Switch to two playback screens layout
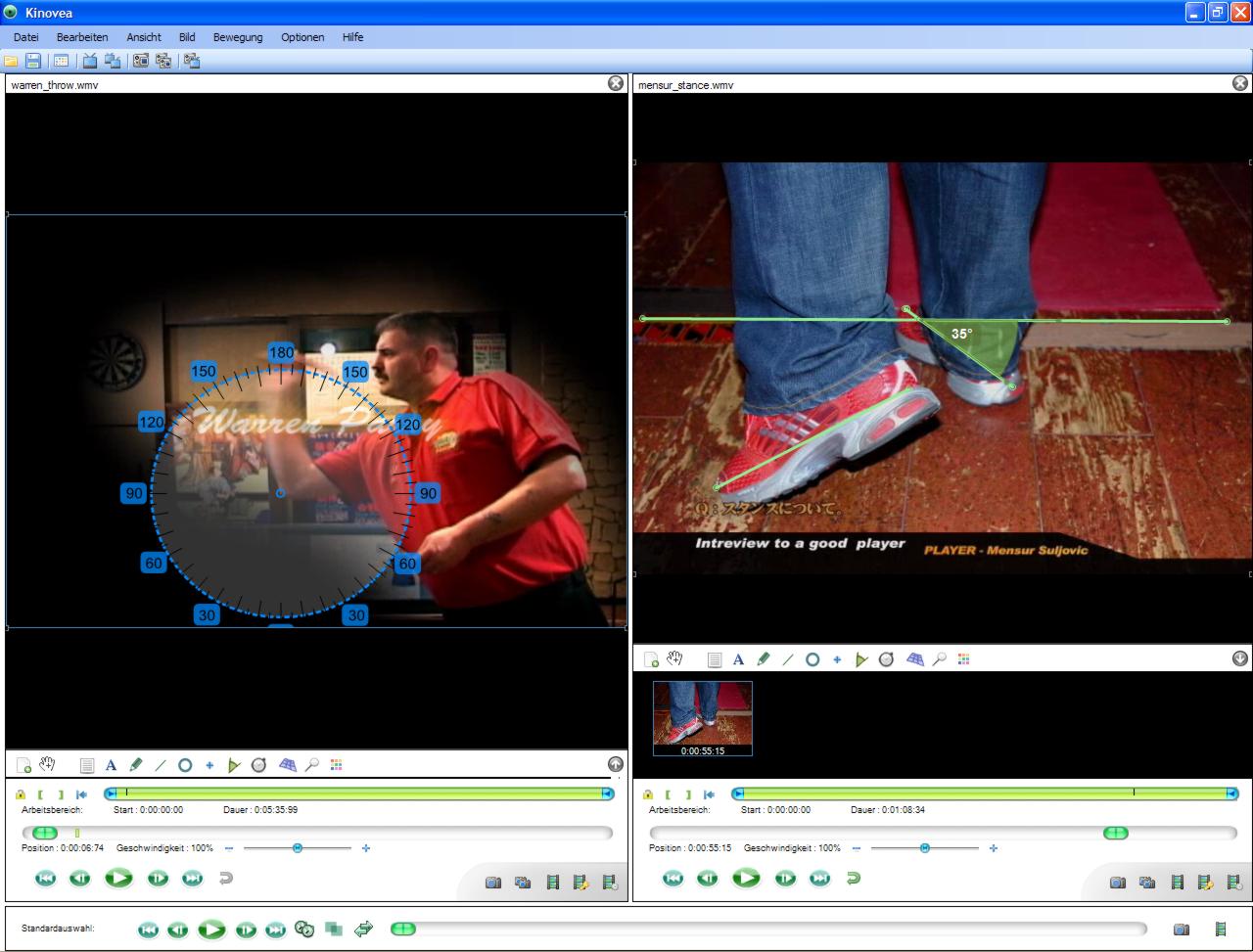The height and width of the screenshot is (952, 1253). (x=113, y=61)
